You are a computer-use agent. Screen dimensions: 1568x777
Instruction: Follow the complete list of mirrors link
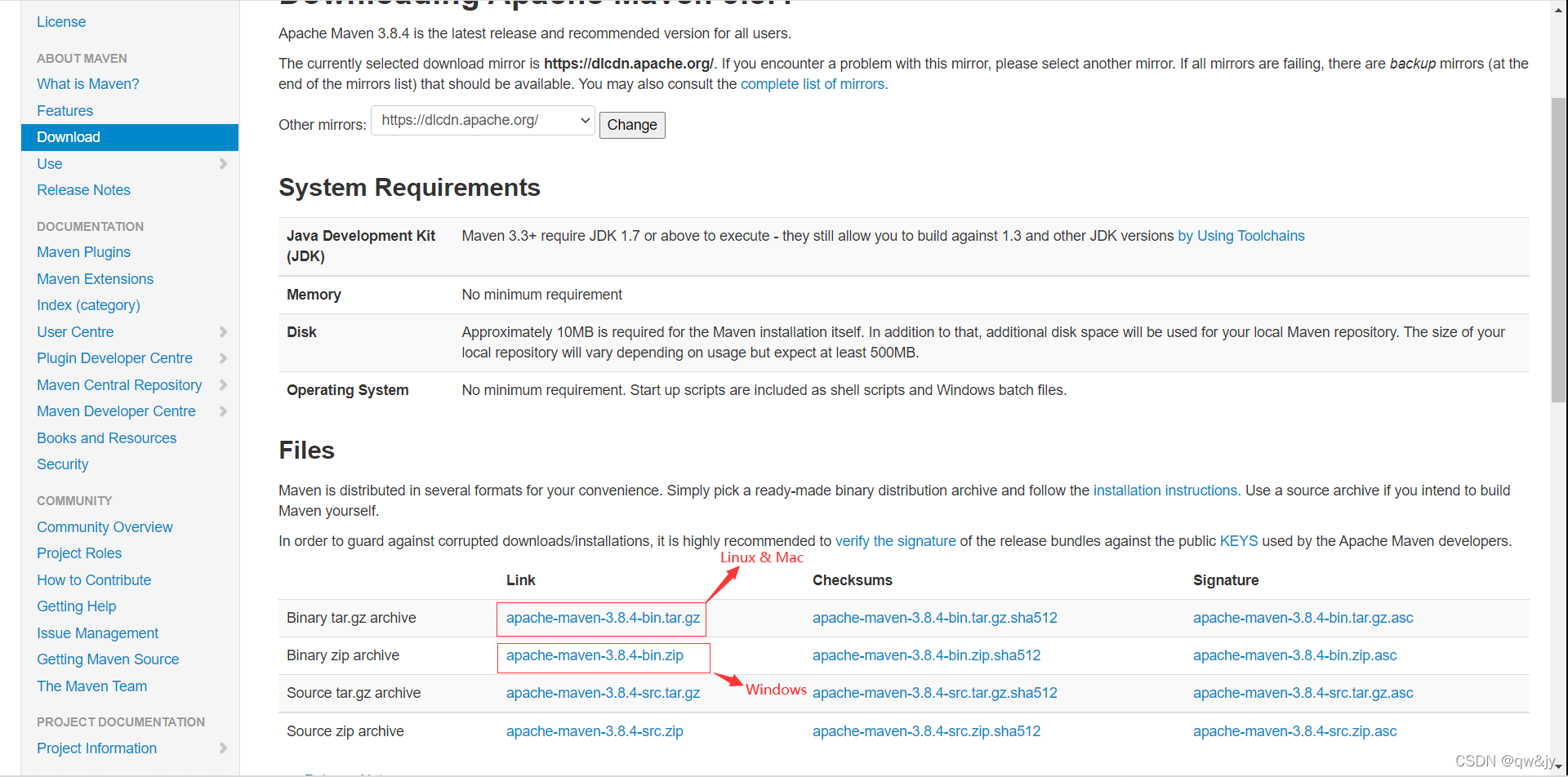pos(814,84)
